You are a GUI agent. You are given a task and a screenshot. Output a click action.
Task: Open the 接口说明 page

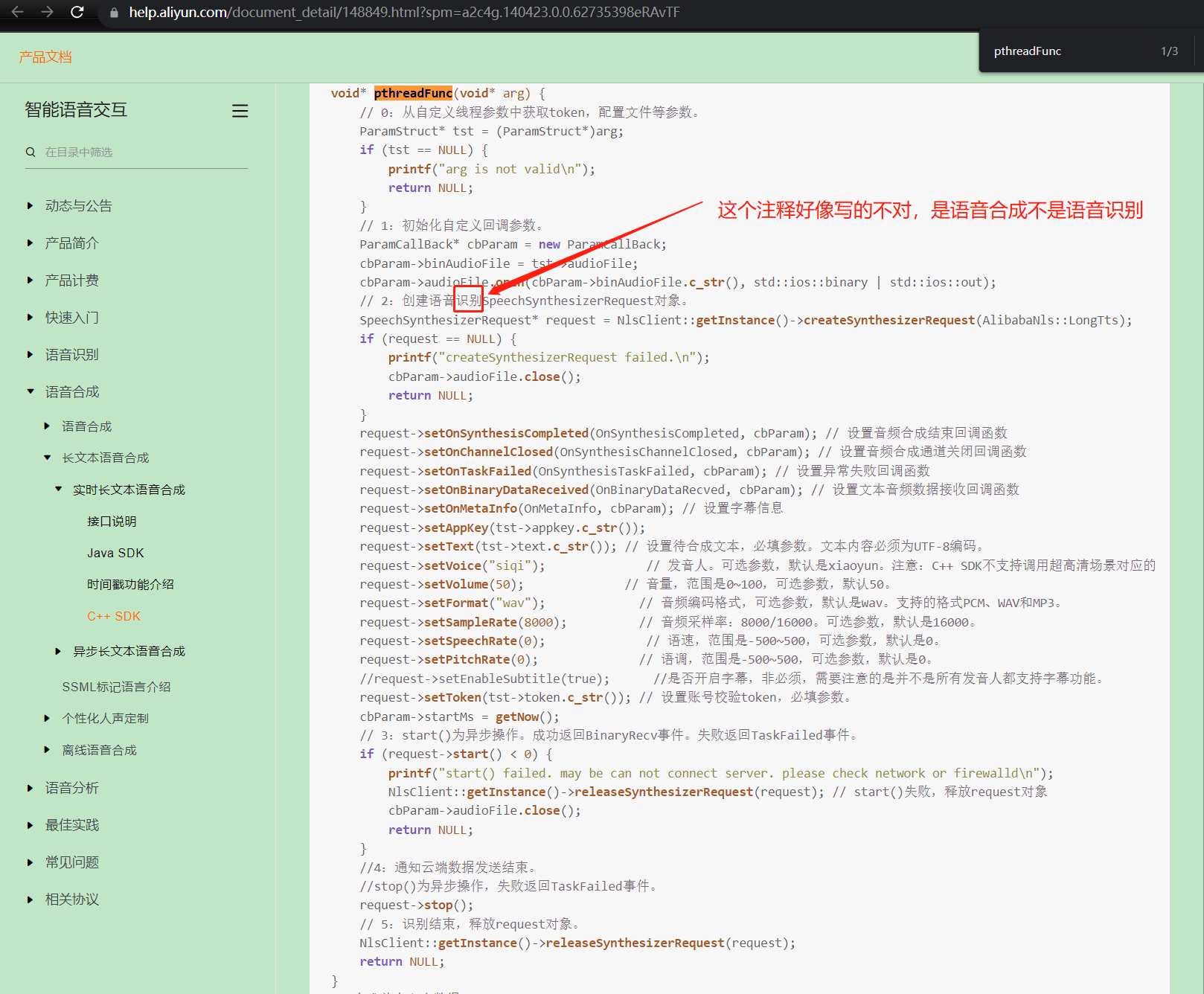(112, 521)
